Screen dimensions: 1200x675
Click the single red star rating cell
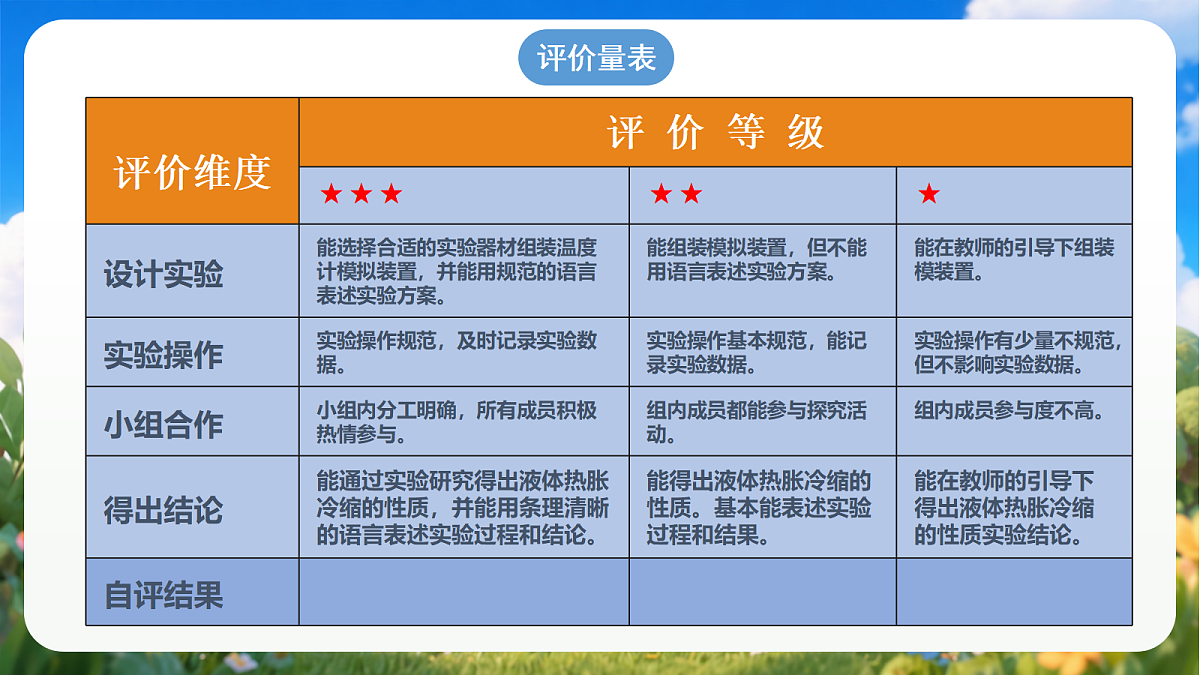[x=1014, y=195]
